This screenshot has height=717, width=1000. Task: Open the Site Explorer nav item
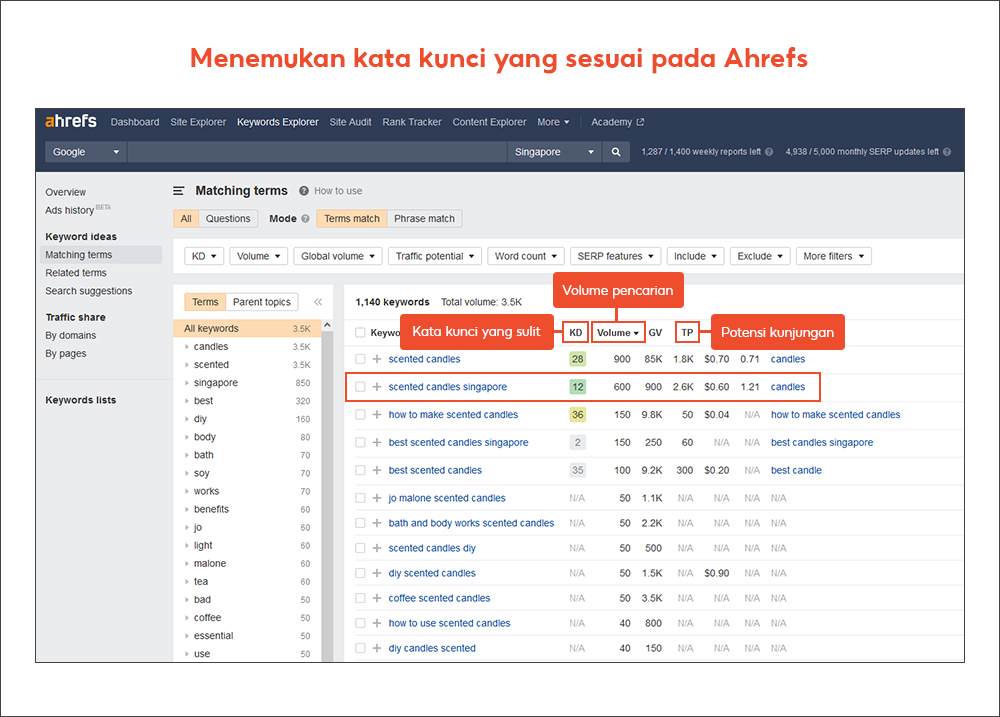(x=198, y=122)
